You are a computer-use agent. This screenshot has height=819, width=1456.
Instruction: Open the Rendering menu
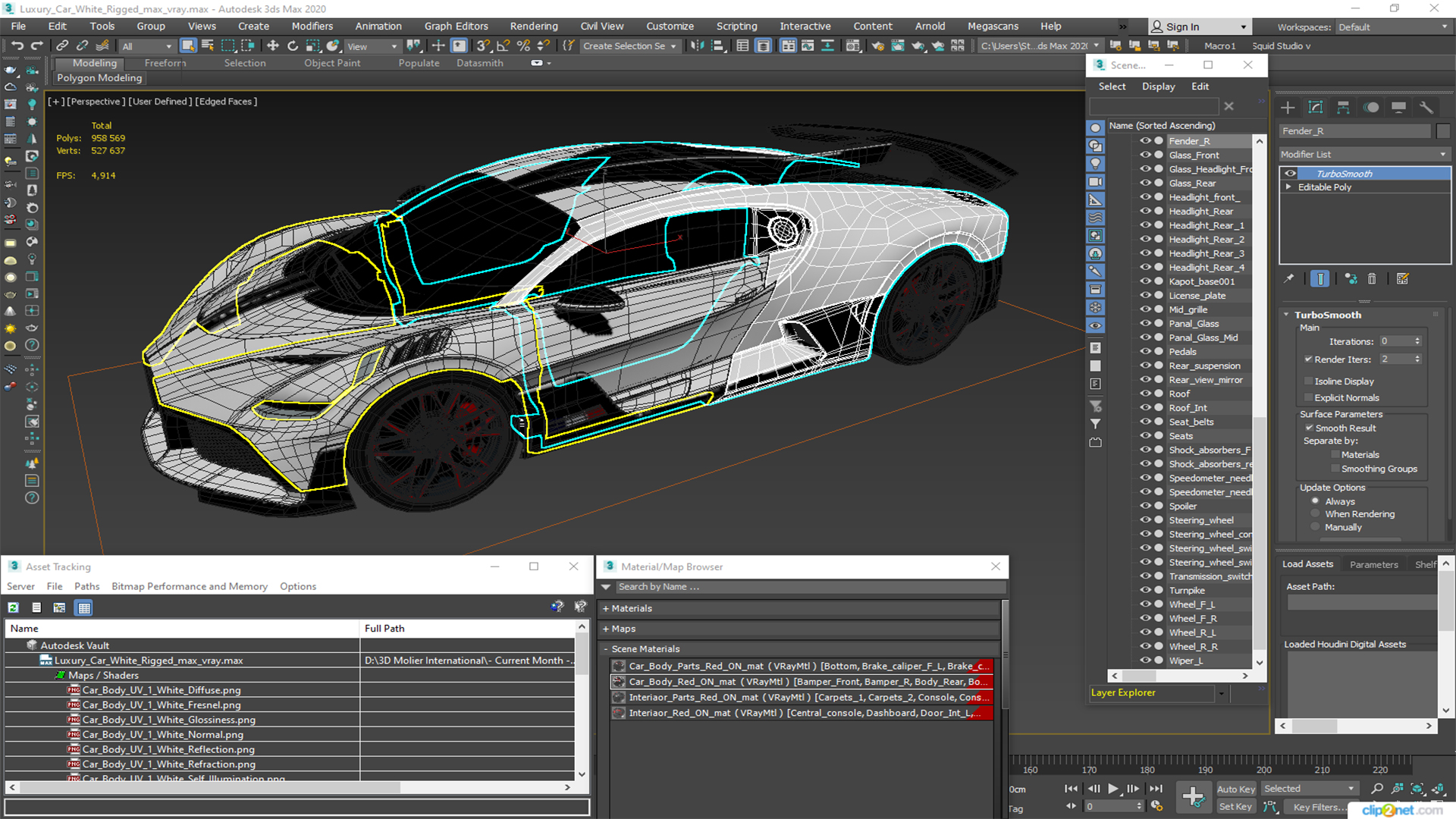pyautogui.click(x=533, y=26)
